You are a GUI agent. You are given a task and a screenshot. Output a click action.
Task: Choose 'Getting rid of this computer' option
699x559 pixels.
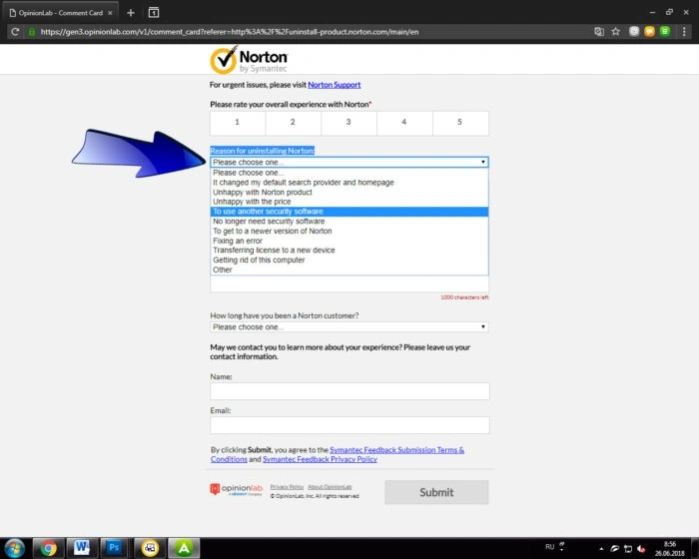(349, 260)
